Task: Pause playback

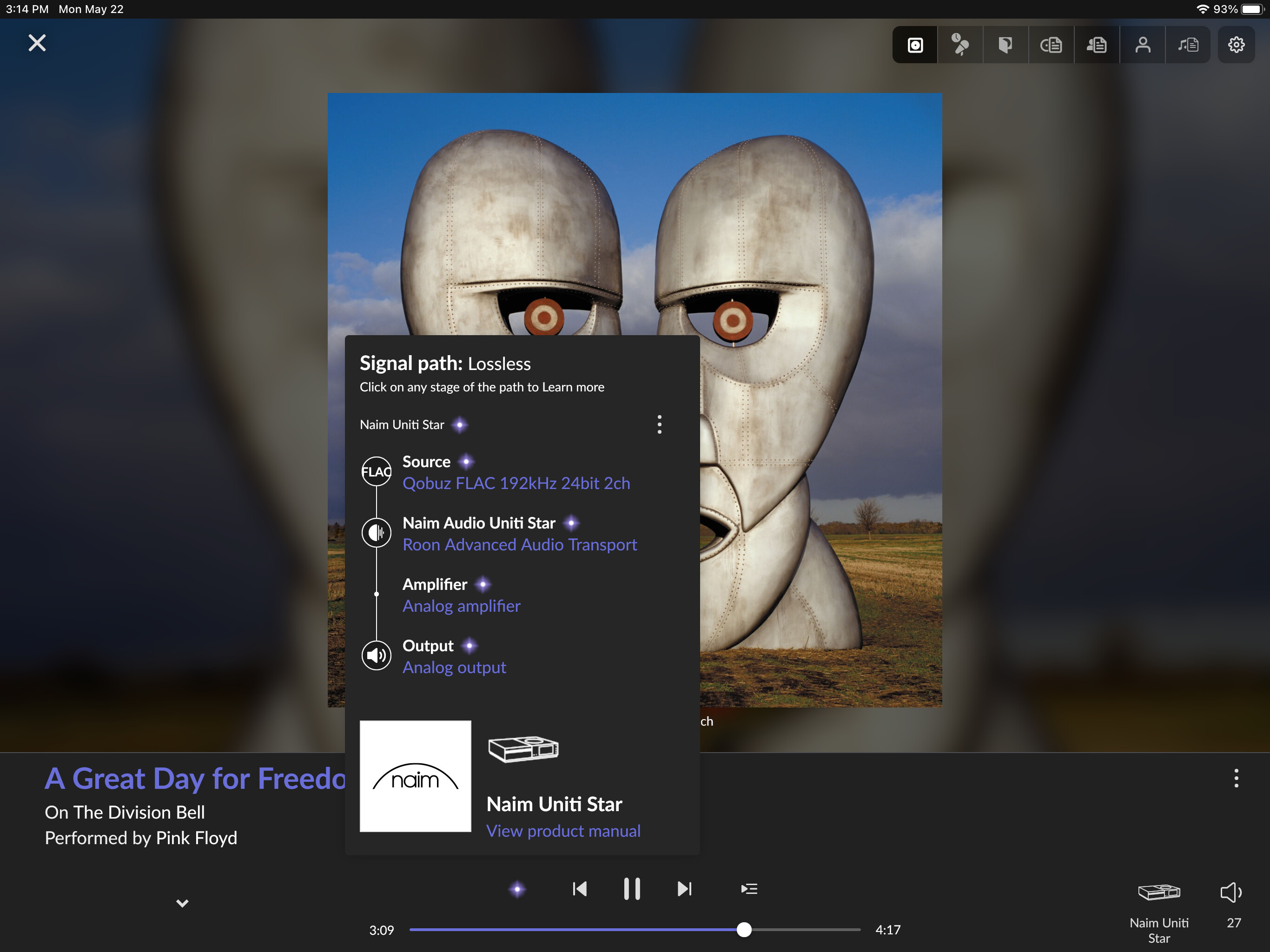Action: pyautogui.click(x=632, y=889)
